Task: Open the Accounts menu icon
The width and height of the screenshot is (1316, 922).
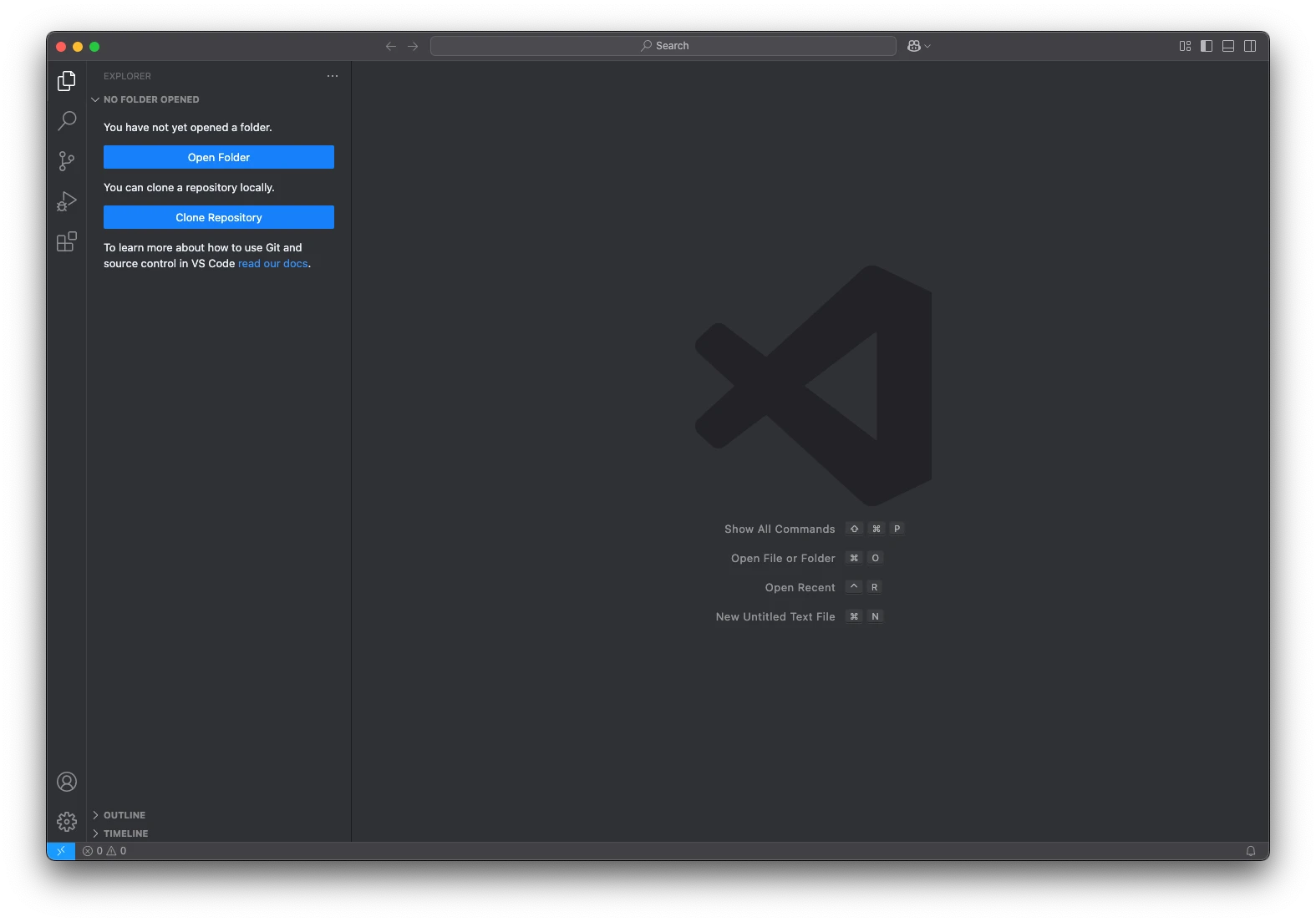Action: click(67, 782)
